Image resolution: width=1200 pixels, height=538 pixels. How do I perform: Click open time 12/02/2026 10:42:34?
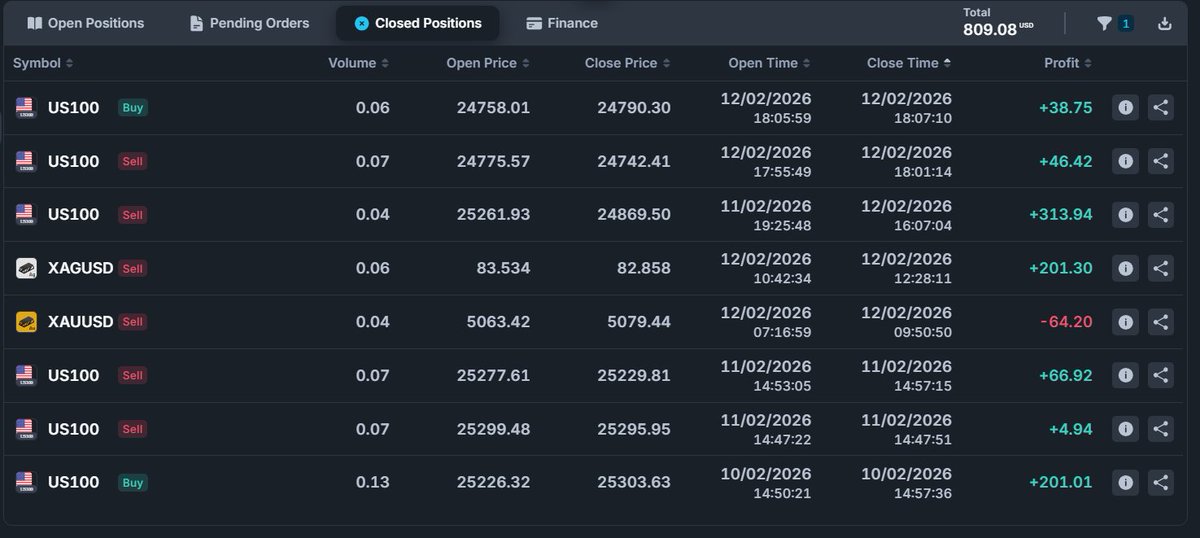point(766,268)
